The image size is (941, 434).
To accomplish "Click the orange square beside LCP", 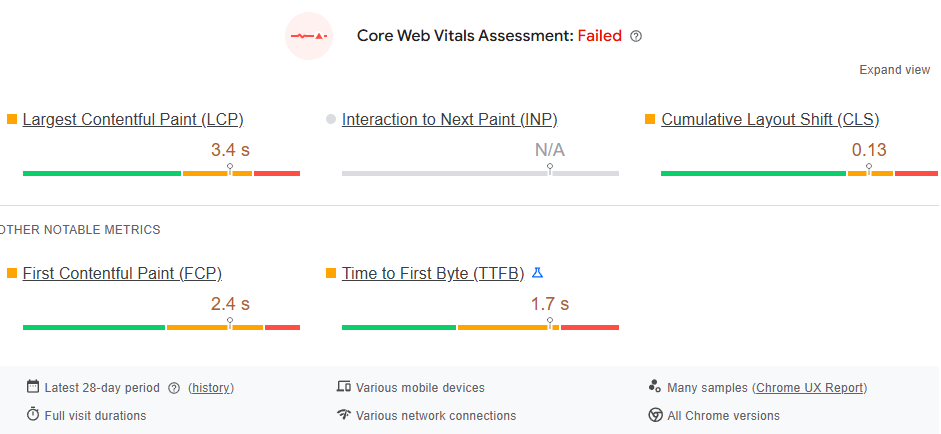I will click(x=12, y=119).
